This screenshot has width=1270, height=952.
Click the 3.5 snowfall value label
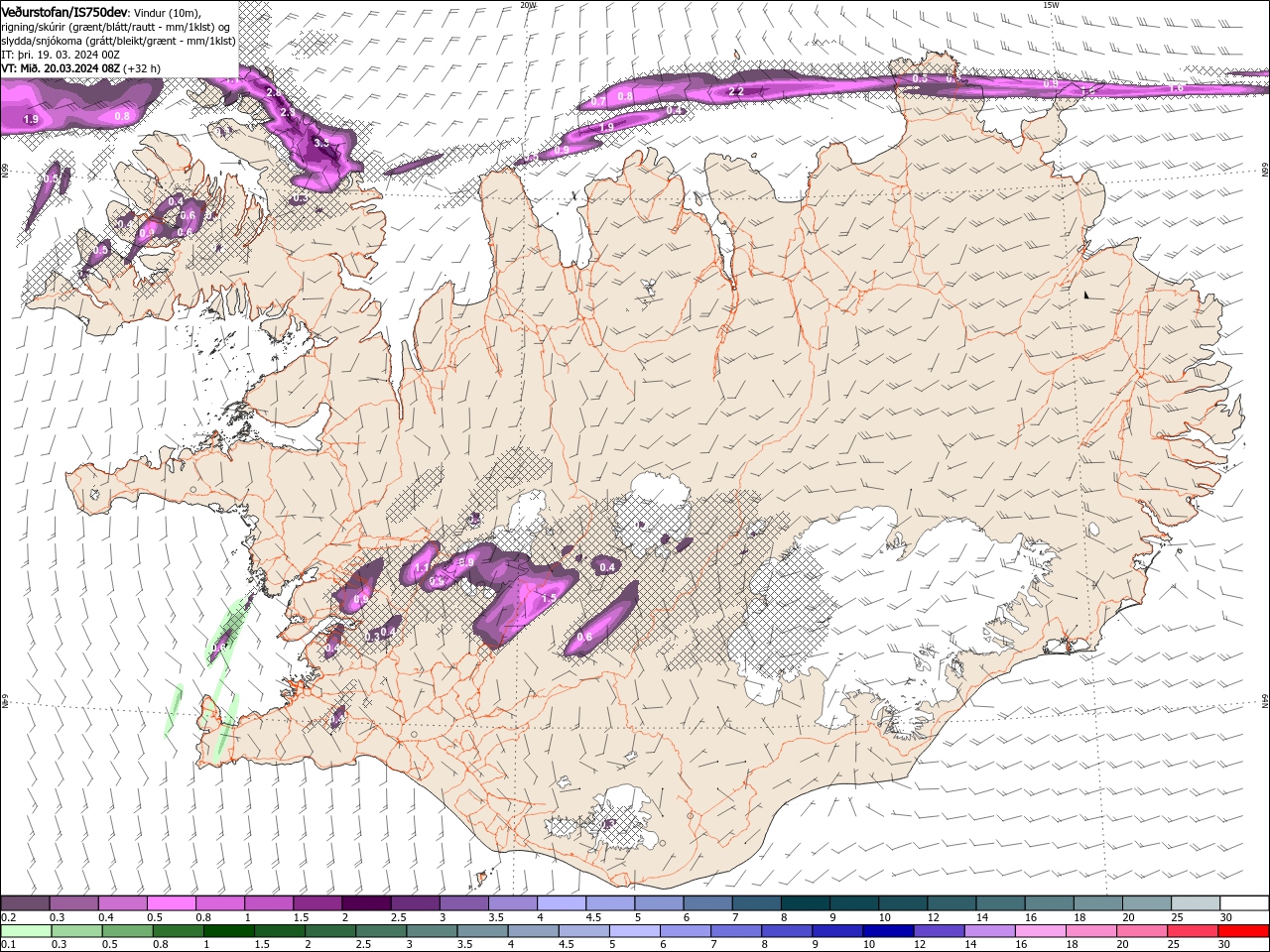[321, 143]
